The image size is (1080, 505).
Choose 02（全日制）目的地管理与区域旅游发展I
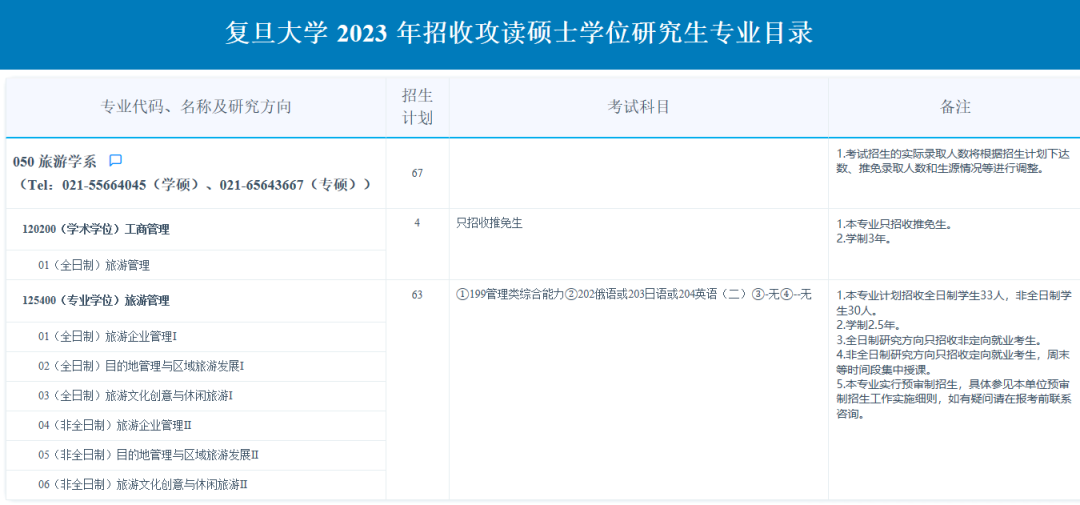[141, 366]
